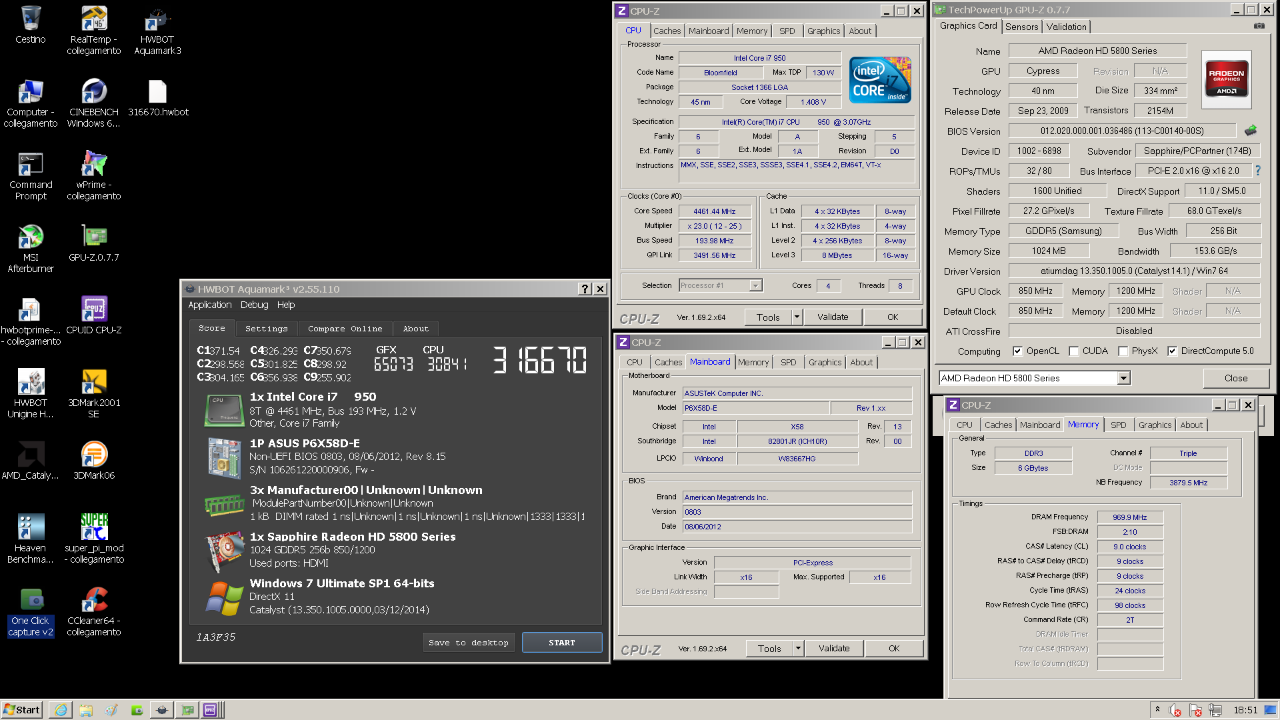Expand Tools dropdown arrow in CPU-Z Mainboard window
Image resolution: width=1280 pixels, height=720 pixels.
click(x=796, y=648)
